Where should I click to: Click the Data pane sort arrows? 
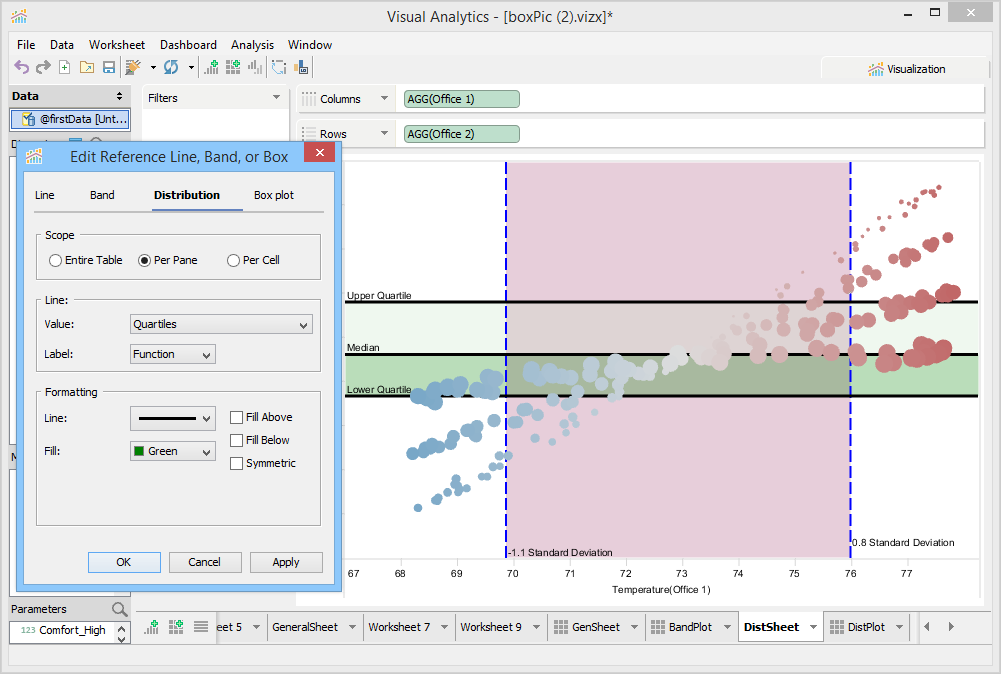(x=119, y=96)
